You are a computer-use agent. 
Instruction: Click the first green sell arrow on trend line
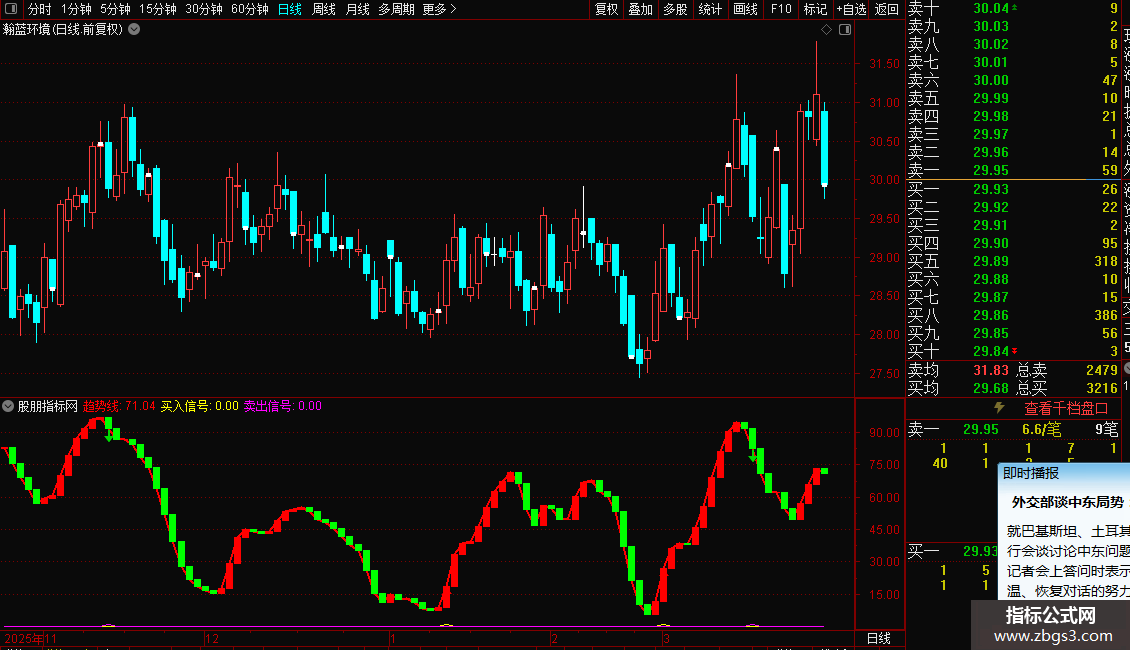tap(109, 436)
